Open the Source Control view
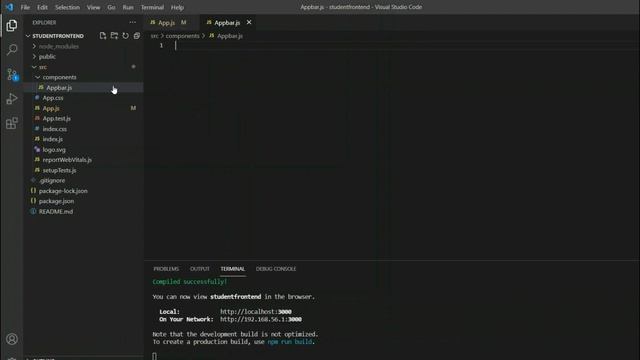The image size is (640, 360). point(12,75)
